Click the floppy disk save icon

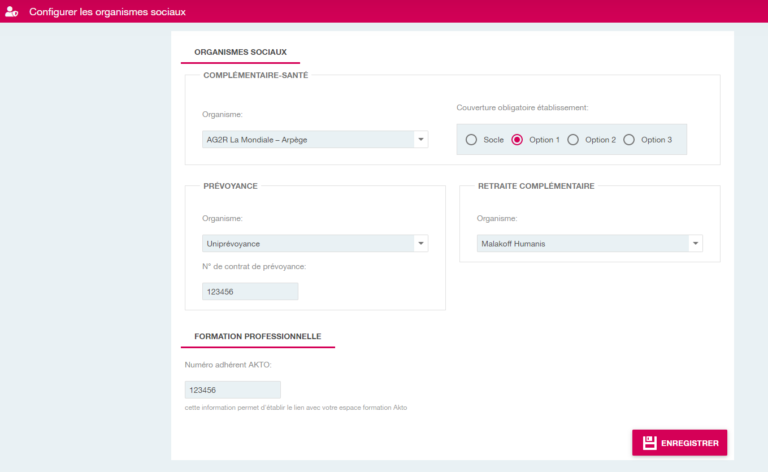point(649,443)
